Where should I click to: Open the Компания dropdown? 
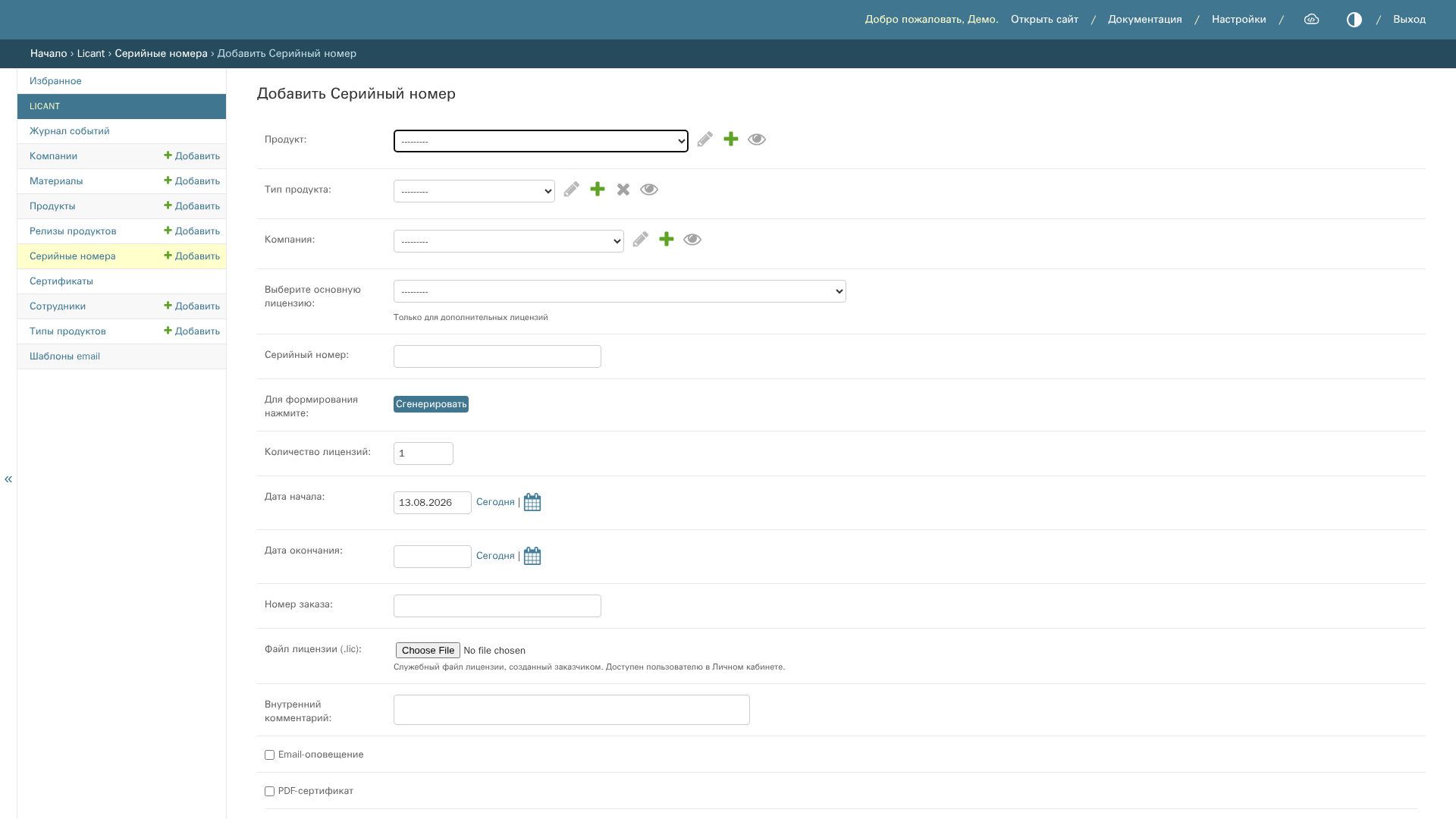tap(509, 241)
